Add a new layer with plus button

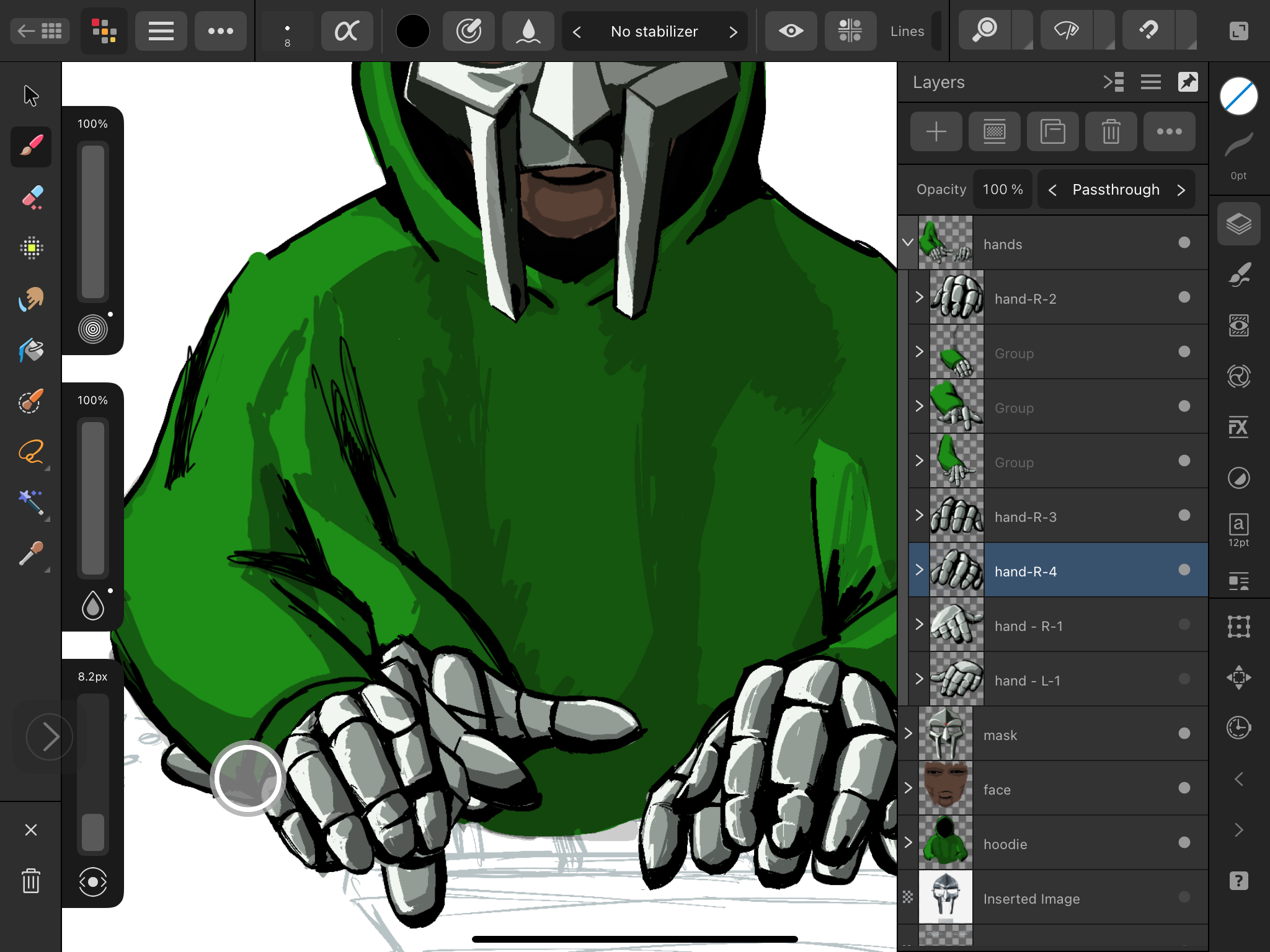tap(936, 131)
